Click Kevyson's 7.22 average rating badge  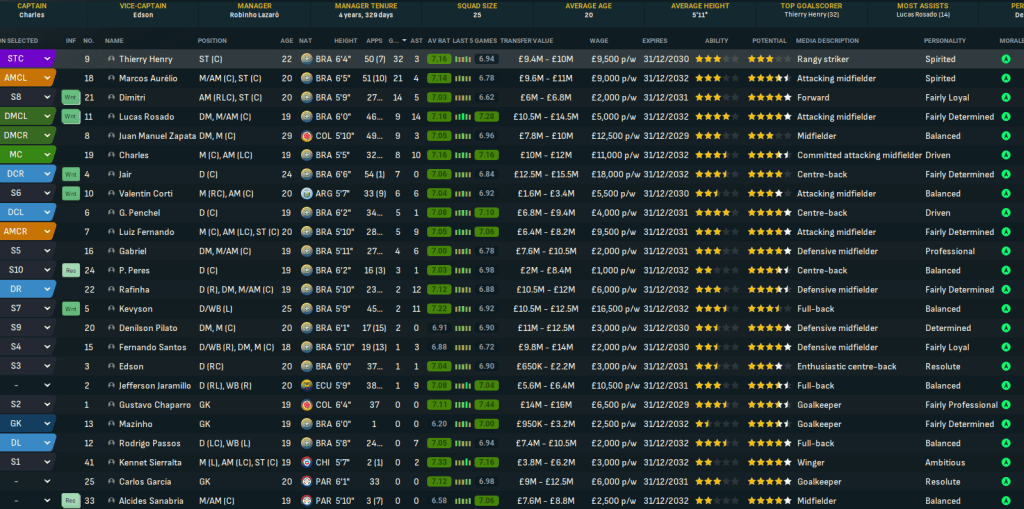(x=438, y=309)
